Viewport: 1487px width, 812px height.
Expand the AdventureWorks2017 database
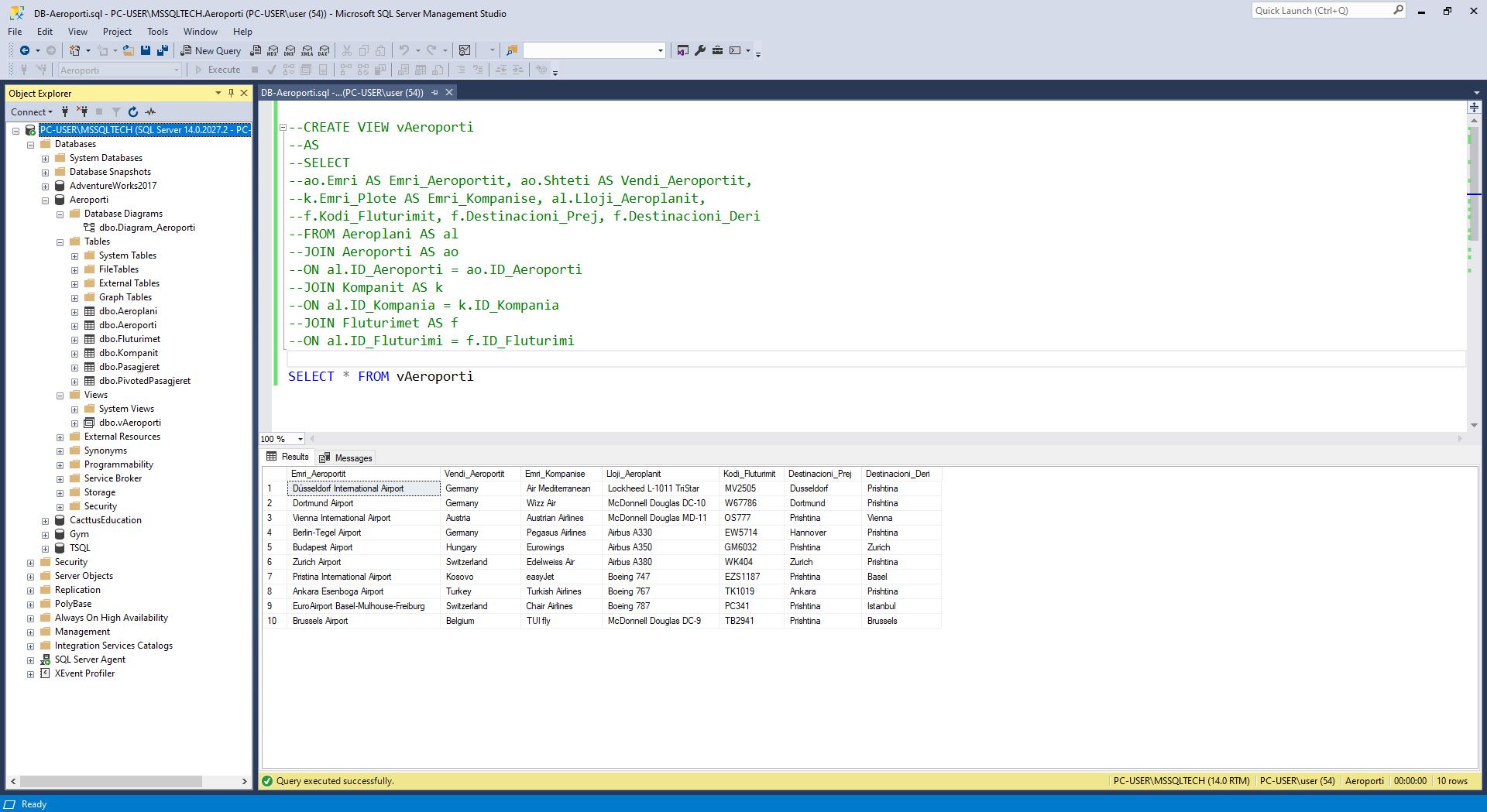(x=45, y=186)
